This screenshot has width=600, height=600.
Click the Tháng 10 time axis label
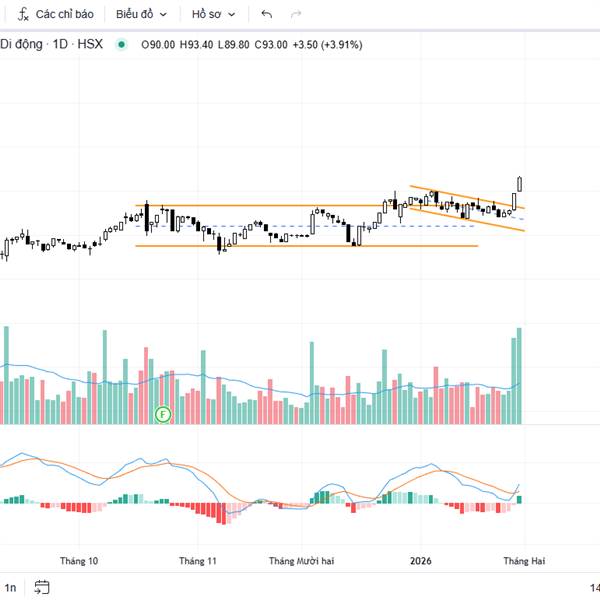click(x=79, y=561)
